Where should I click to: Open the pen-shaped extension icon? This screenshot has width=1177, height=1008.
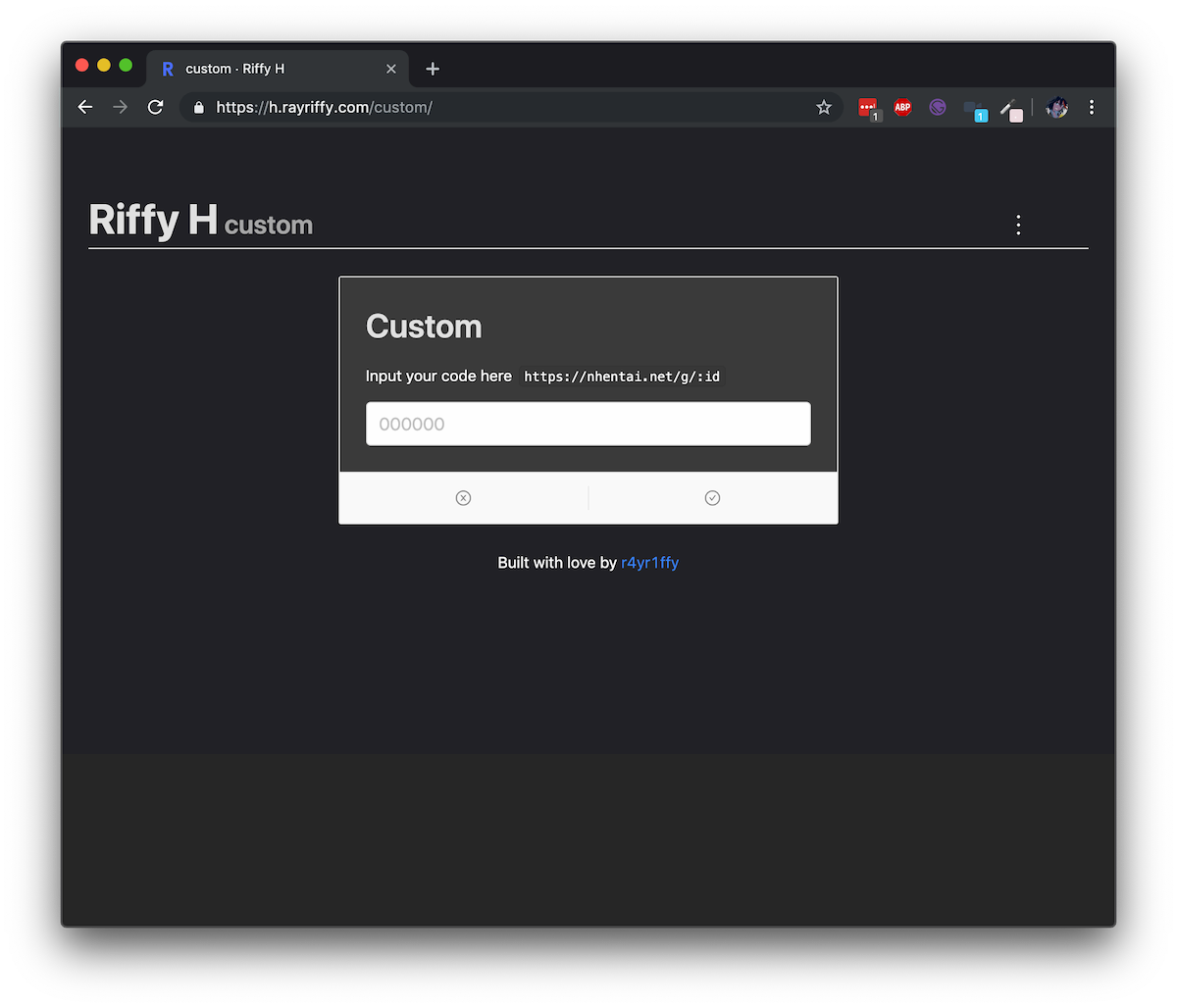1011,110
